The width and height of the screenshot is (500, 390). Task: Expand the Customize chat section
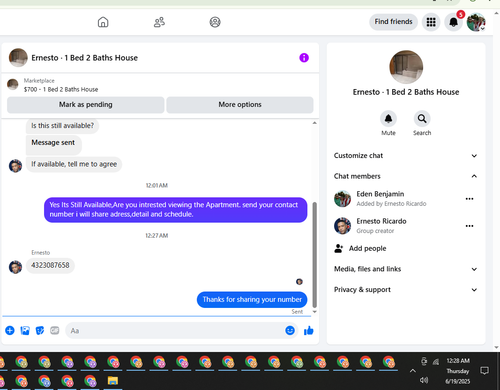point(406,156)
